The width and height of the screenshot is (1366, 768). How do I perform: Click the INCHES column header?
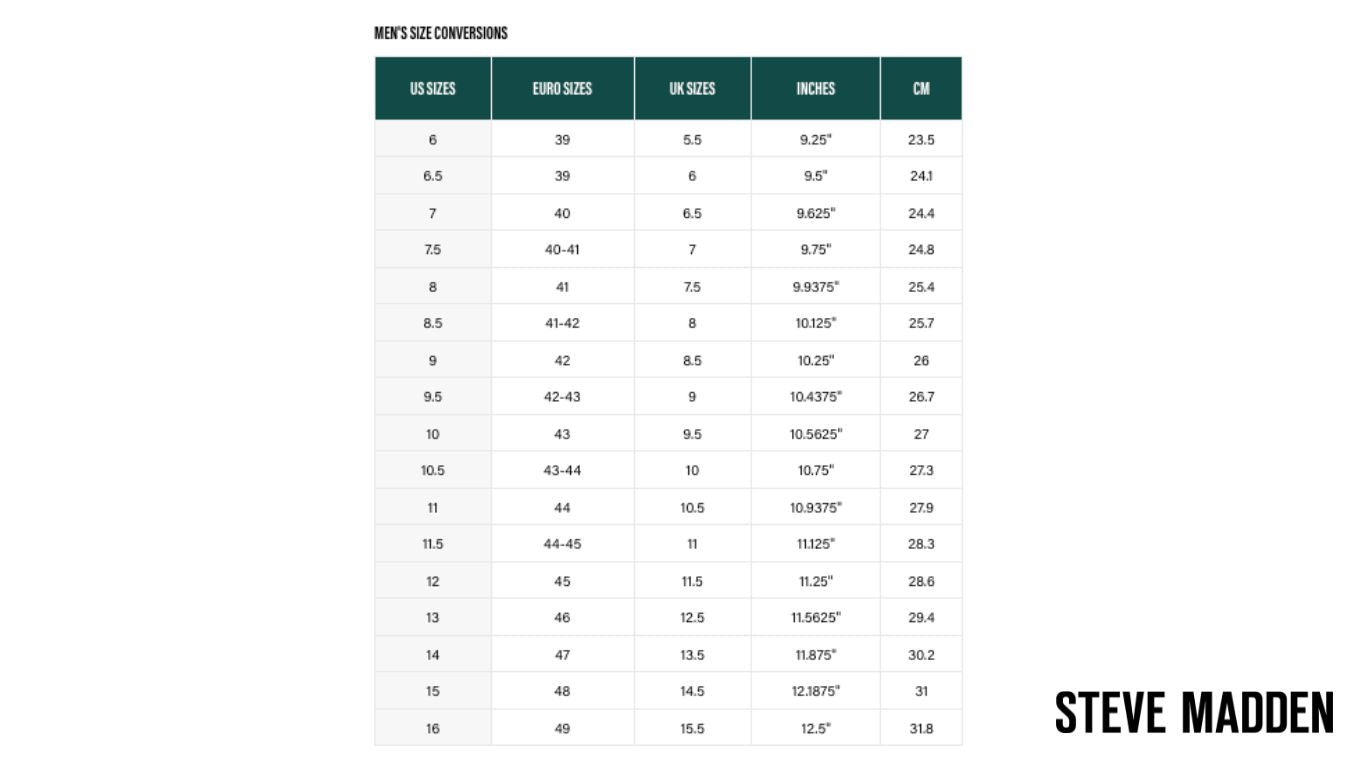click(x=815, y=88)
